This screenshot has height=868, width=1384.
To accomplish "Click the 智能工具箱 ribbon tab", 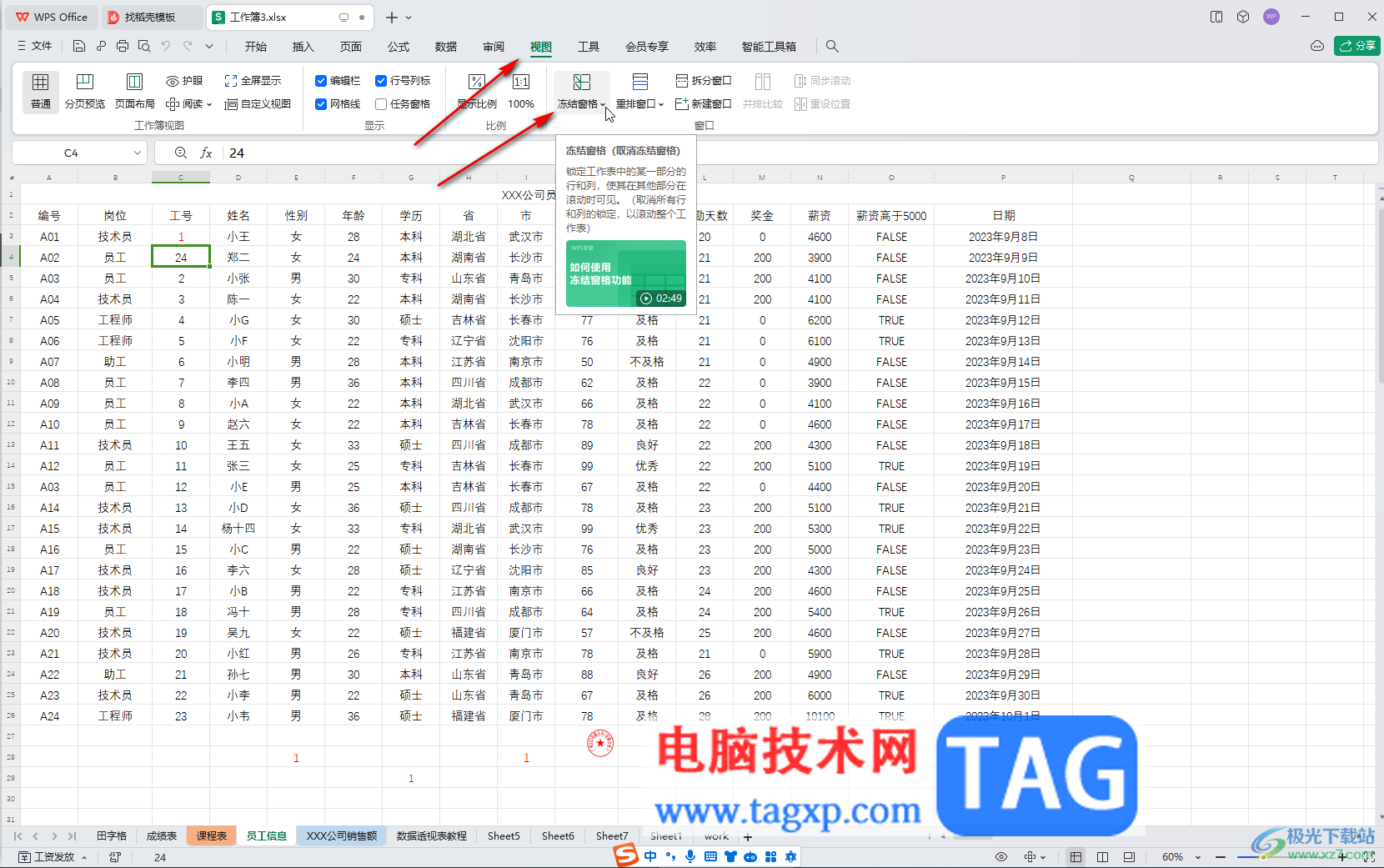I will tap(769, 47).
